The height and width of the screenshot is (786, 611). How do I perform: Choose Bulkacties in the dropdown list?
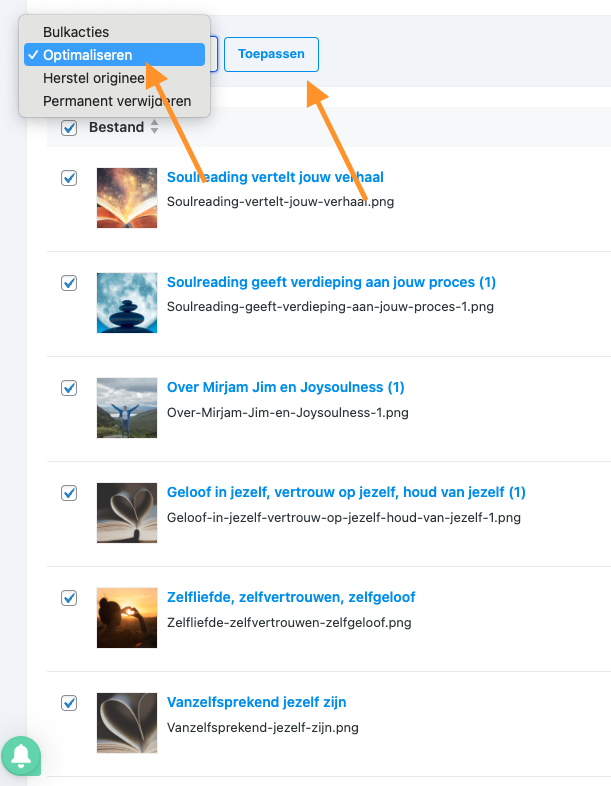(x=76, y=33)
